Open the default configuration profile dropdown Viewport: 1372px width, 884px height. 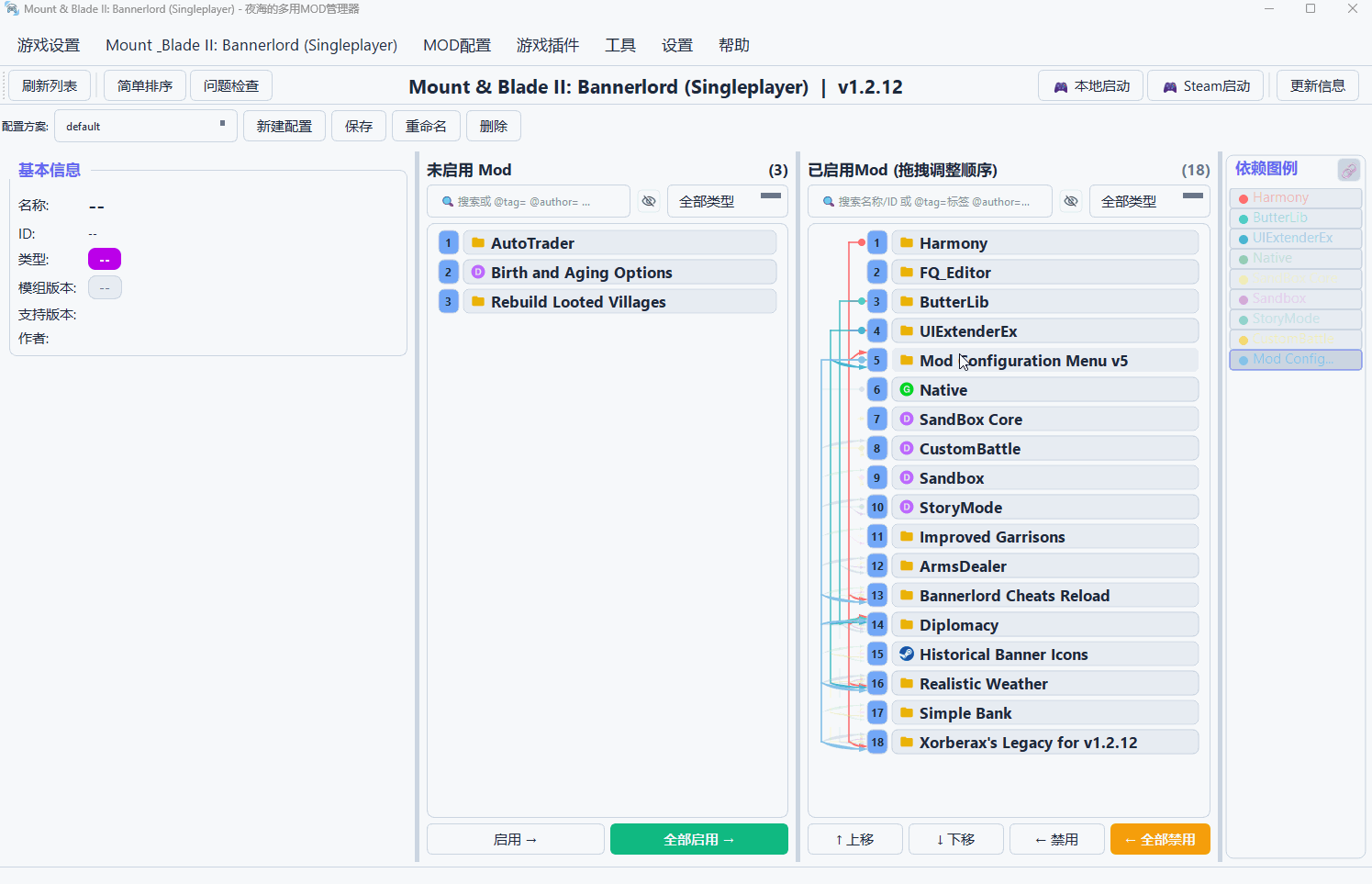pyautogui.click(x=146, y=126)
